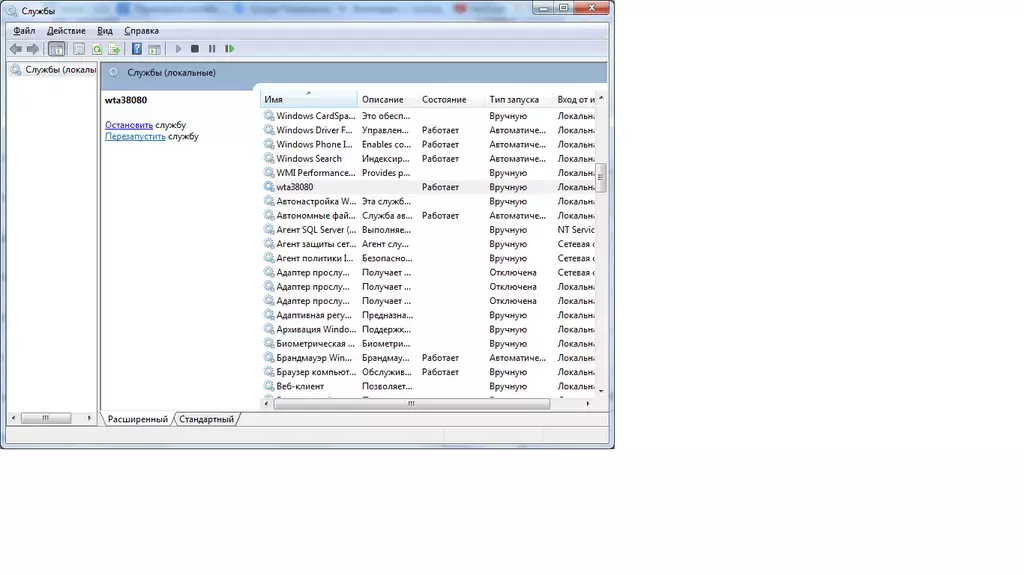
Task: Click the tree pane horizontal scrollbar thumb
Action: (x=46, y=418)
